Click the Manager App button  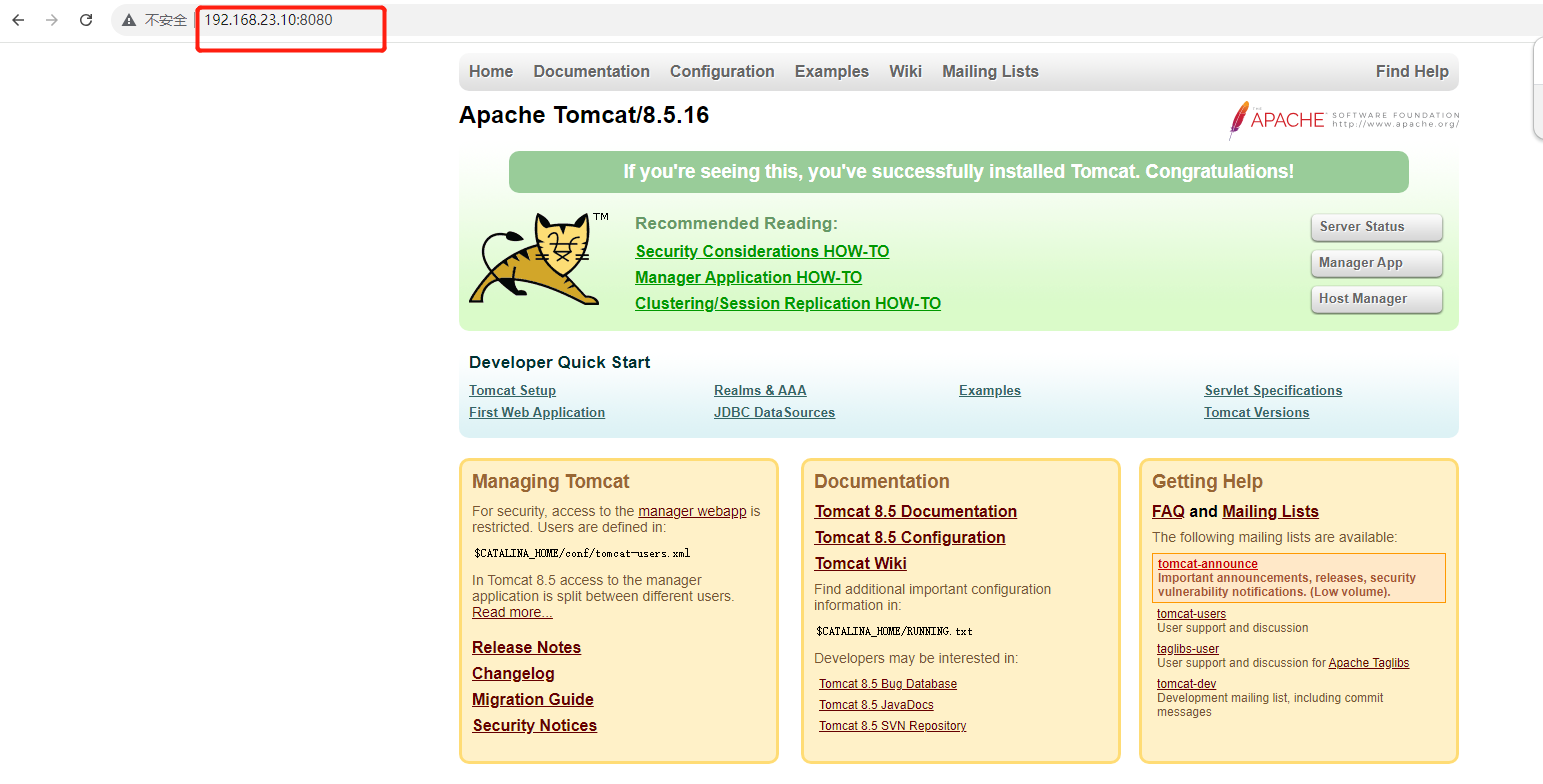click(x=1376, y=263)
